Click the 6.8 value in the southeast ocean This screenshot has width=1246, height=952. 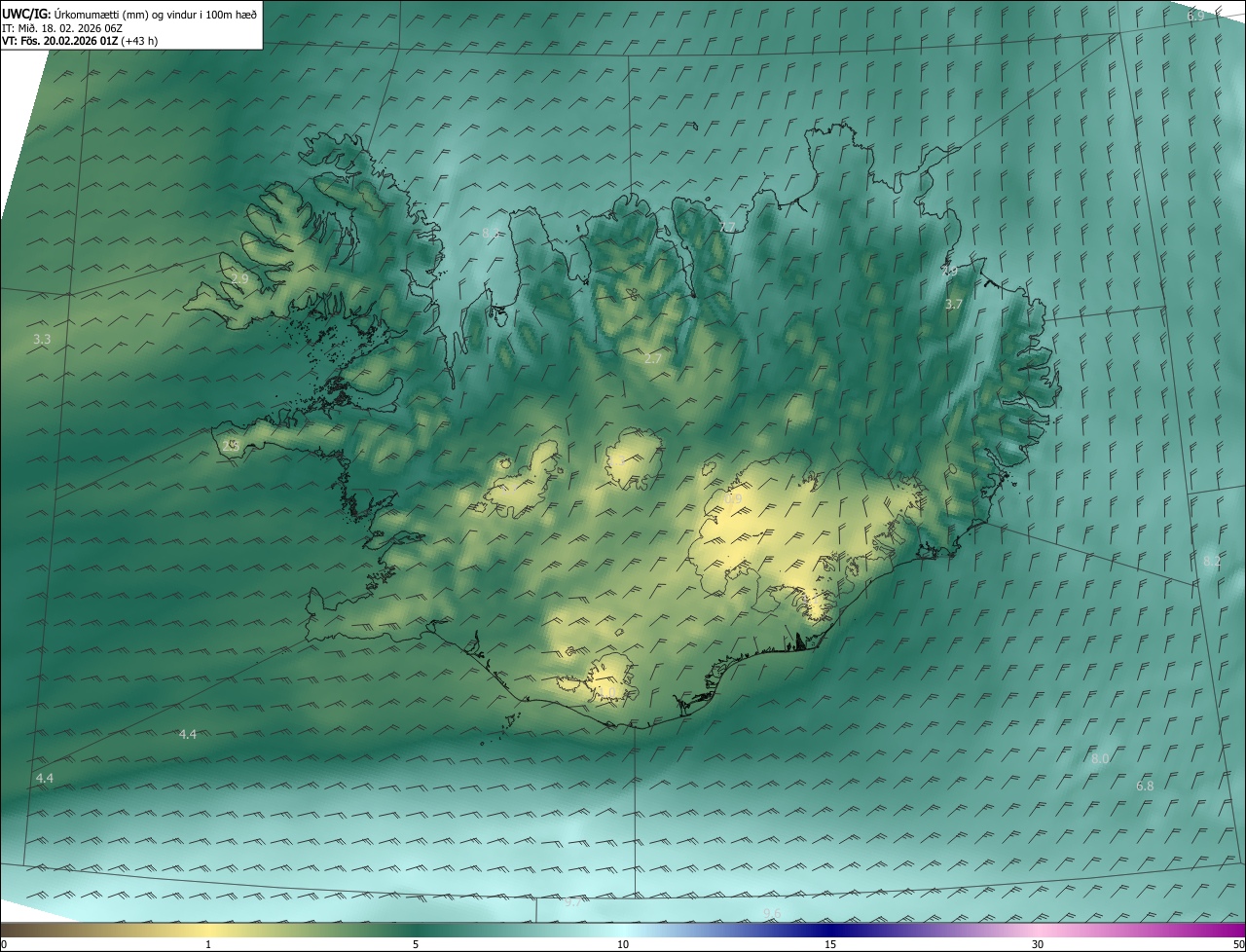(x=1145, y=786)
